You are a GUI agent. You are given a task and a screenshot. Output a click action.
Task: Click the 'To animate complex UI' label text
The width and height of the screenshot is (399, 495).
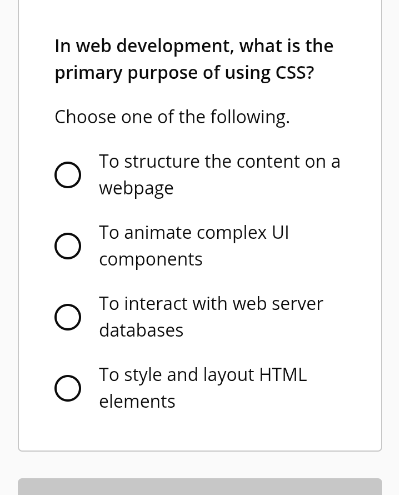pyautogui.click(x=194, y=233)
